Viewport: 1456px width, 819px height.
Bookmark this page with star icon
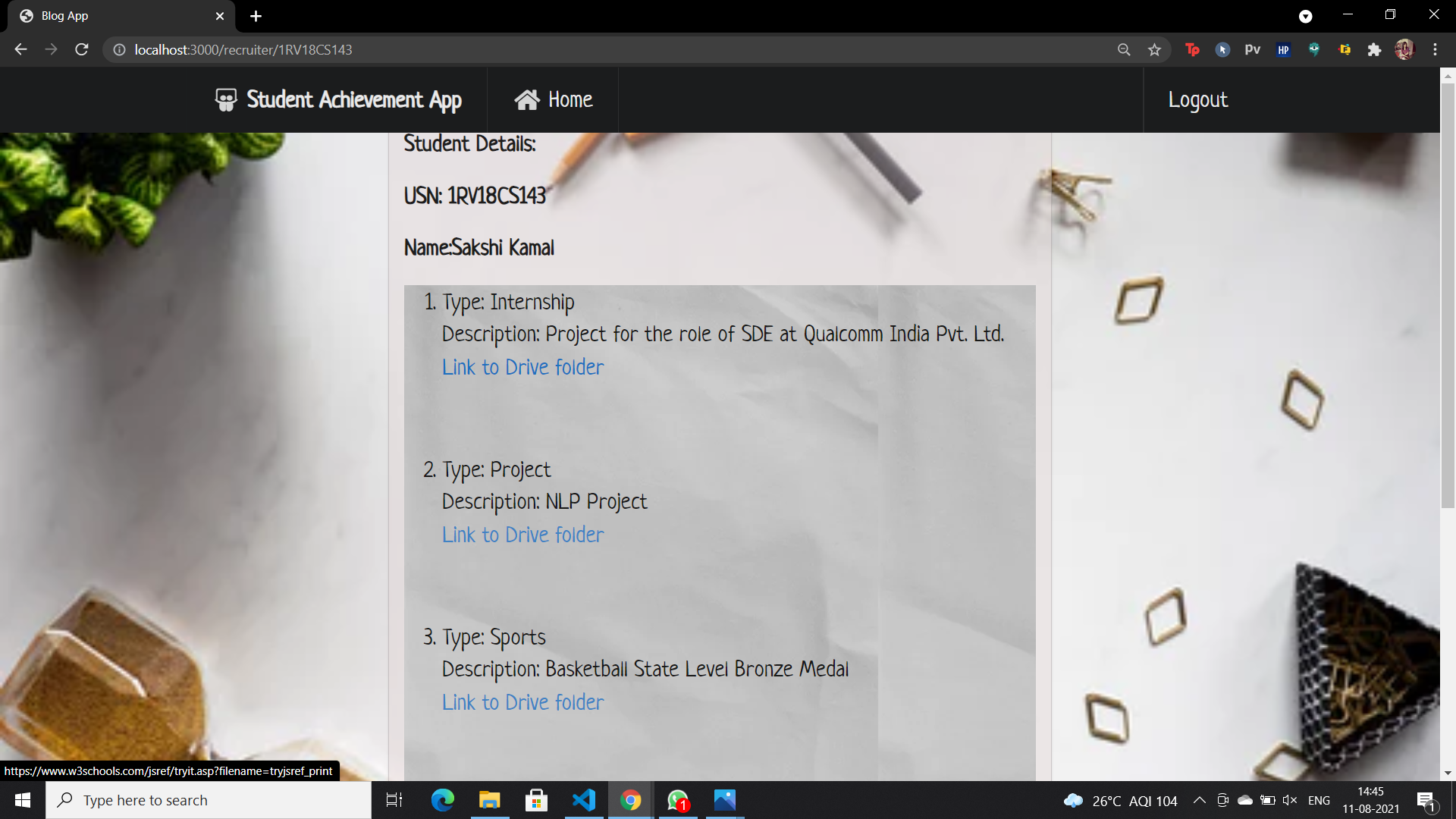1154,50
